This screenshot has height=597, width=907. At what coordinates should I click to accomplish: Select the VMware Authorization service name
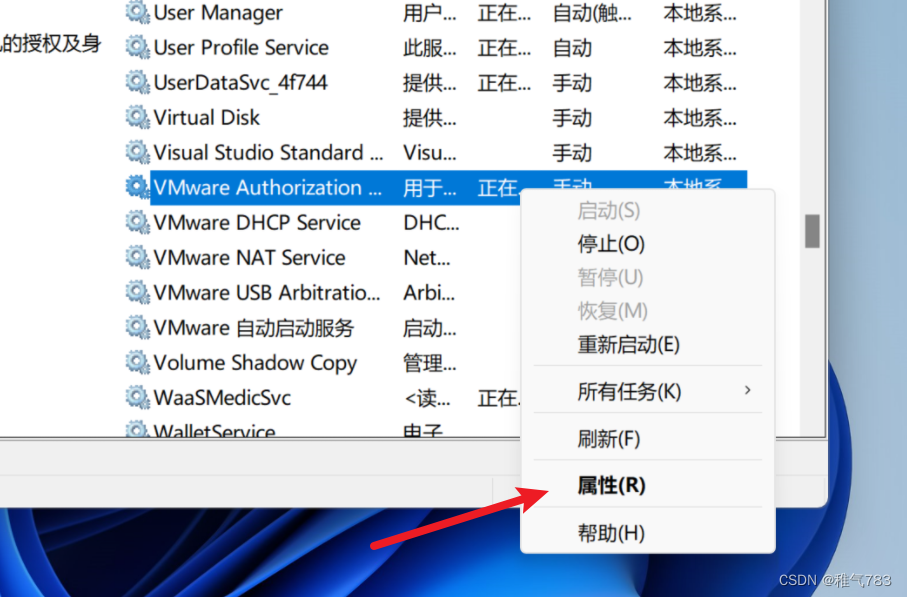[x=267, y=187]
